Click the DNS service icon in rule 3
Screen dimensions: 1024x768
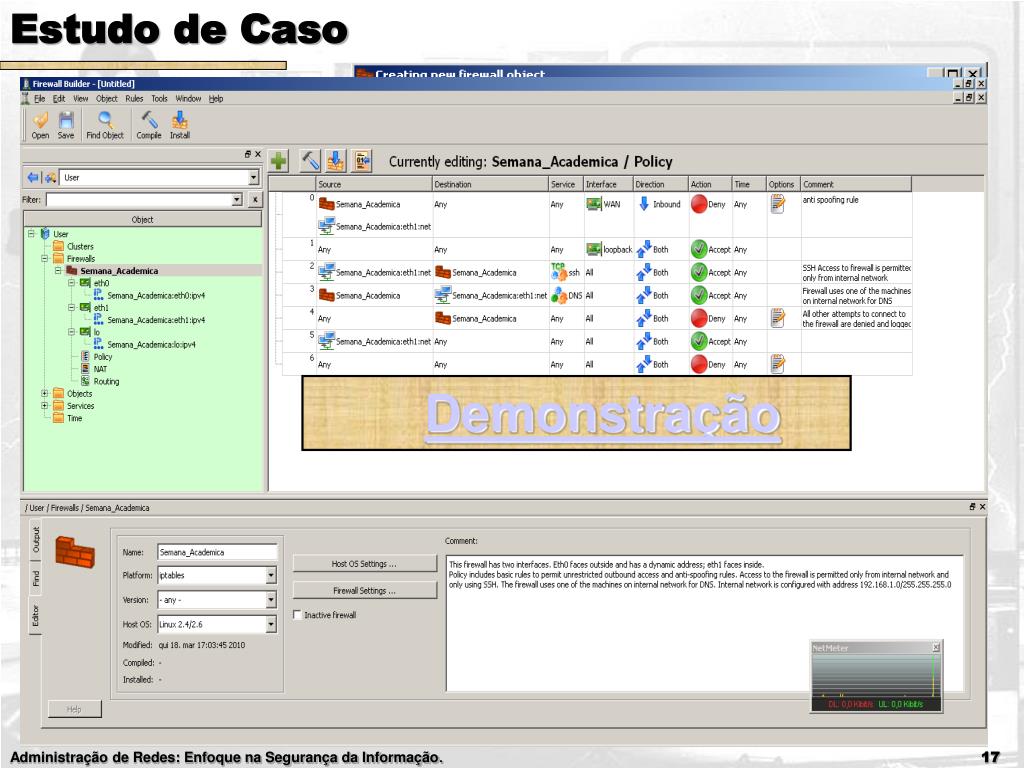(x=558, y=295)
